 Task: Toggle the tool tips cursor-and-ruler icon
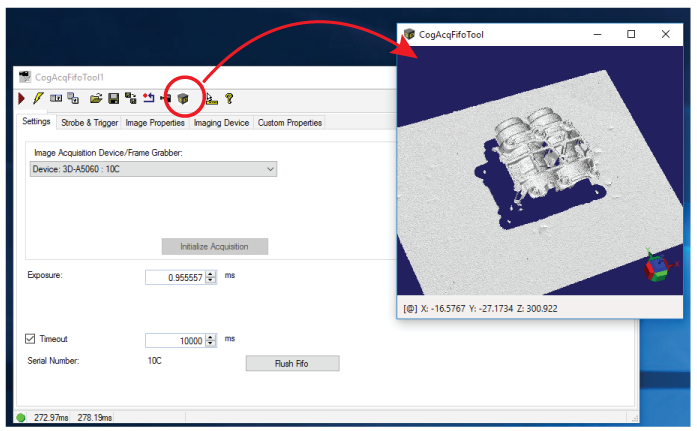(212, 99)
